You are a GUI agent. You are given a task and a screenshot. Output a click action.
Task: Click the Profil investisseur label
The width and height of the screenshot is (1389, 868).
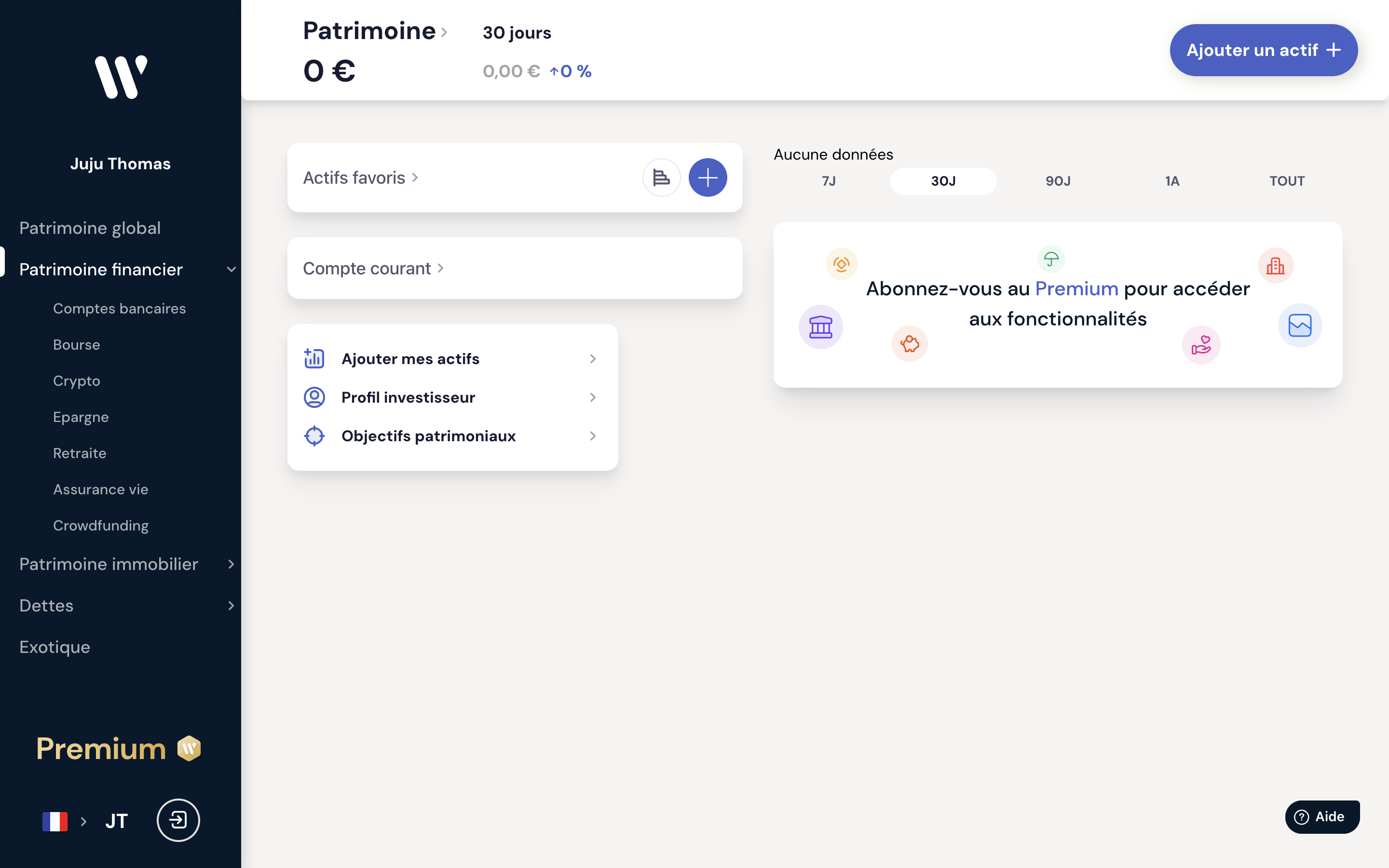(408, 397)
